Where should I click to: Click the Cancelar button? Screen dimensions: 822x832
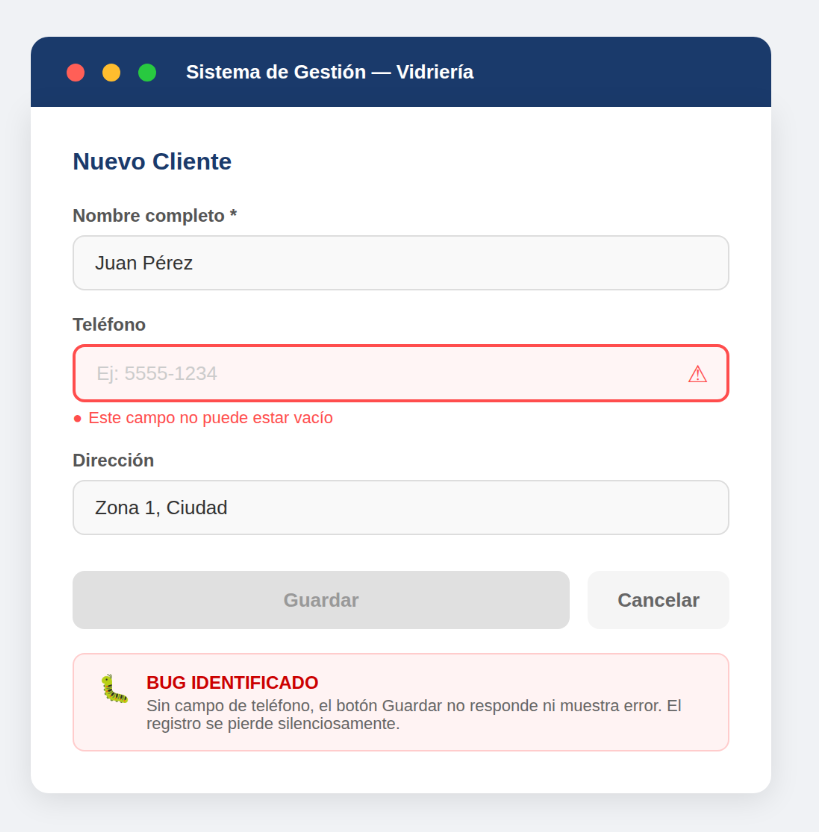pos(661,602)
